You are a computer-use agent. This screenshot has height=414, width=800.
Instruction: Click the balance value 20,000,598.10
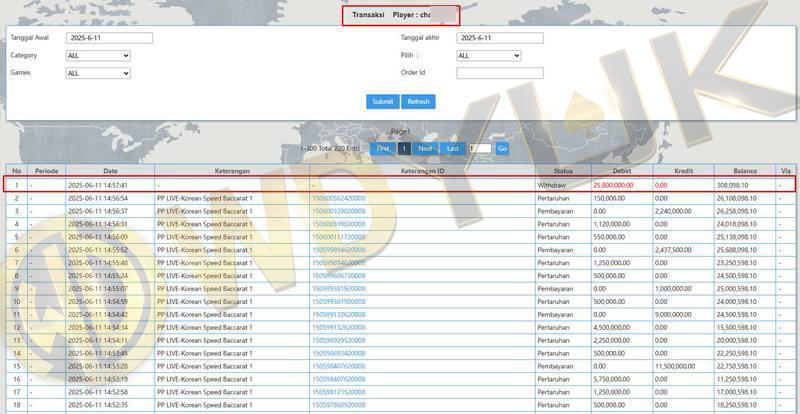click(x=737, y=340)
